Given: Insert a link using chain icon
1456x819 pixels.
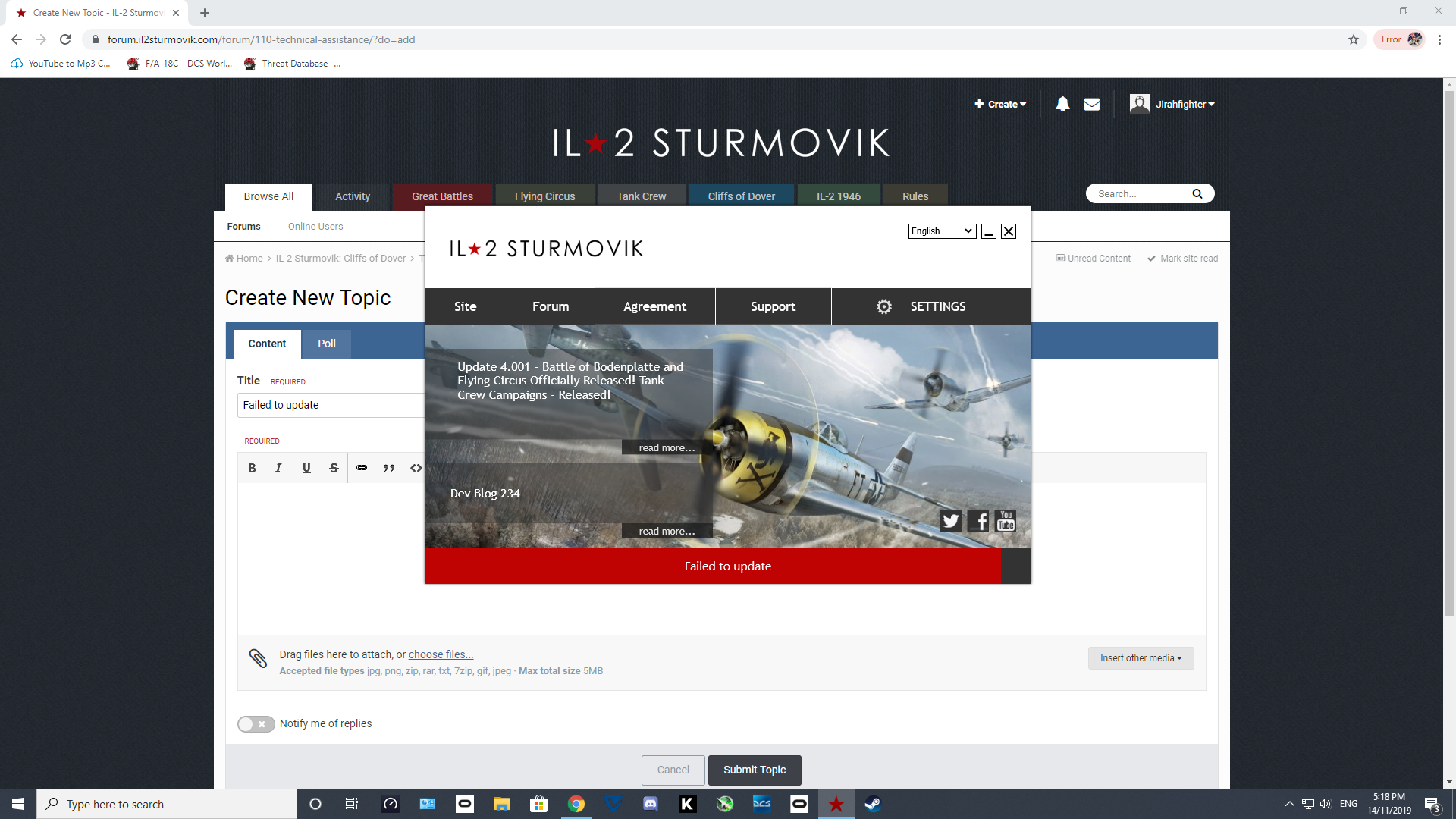Looking at the screenshot, I should click(x=362, y=468).
